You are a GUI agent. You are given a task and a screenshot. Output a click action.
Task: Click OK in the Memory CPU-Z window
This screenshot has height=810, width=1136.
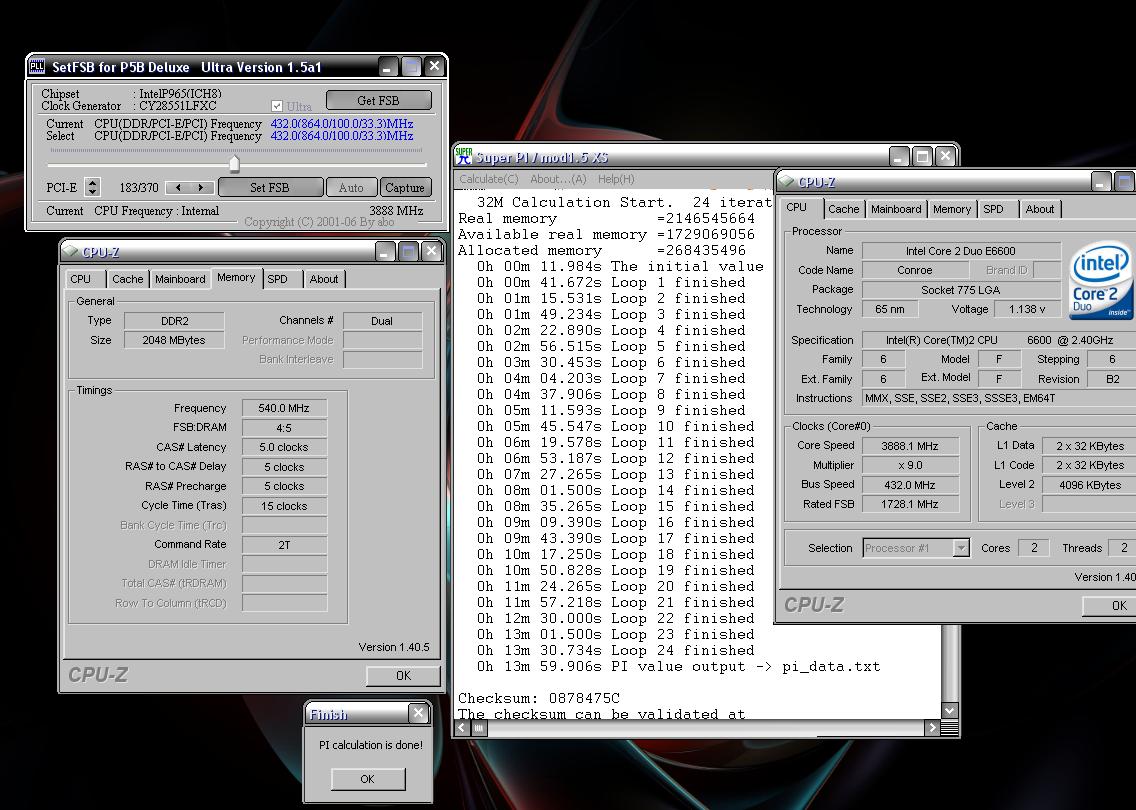tap(403, 675)
